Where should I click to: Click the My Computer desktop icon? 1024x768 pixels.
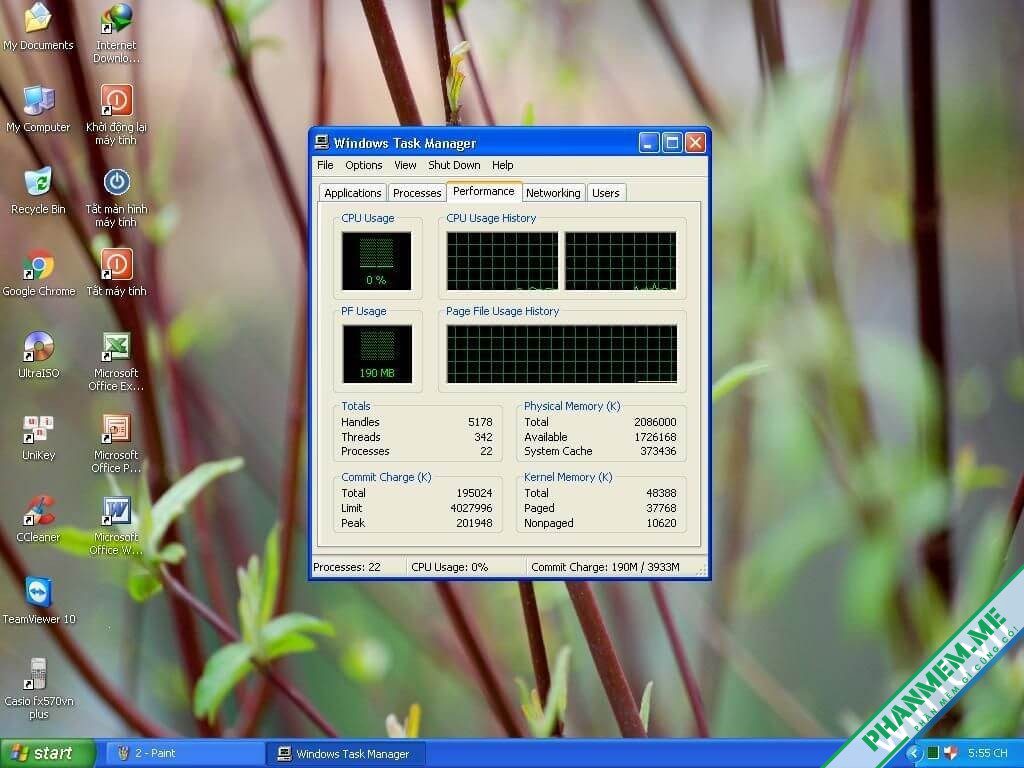[x=38, y=109]
